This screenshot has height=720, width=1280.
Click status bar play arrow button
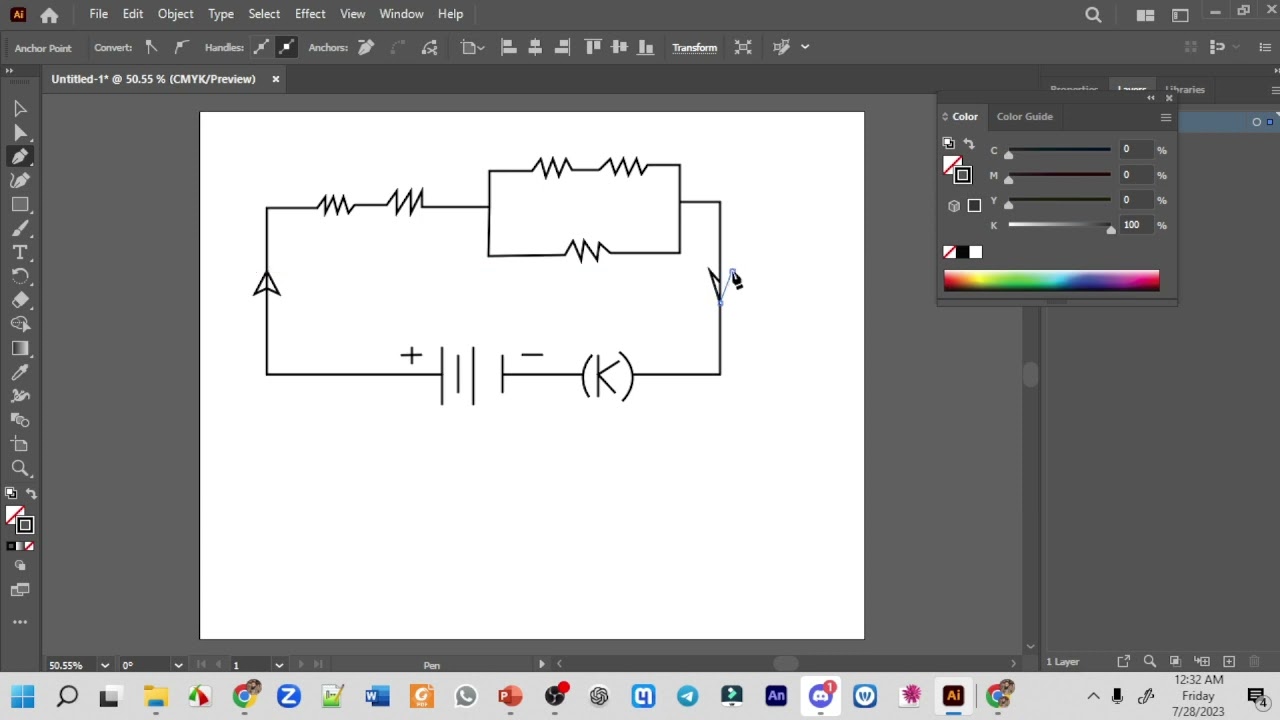click(x=542, y=664)
